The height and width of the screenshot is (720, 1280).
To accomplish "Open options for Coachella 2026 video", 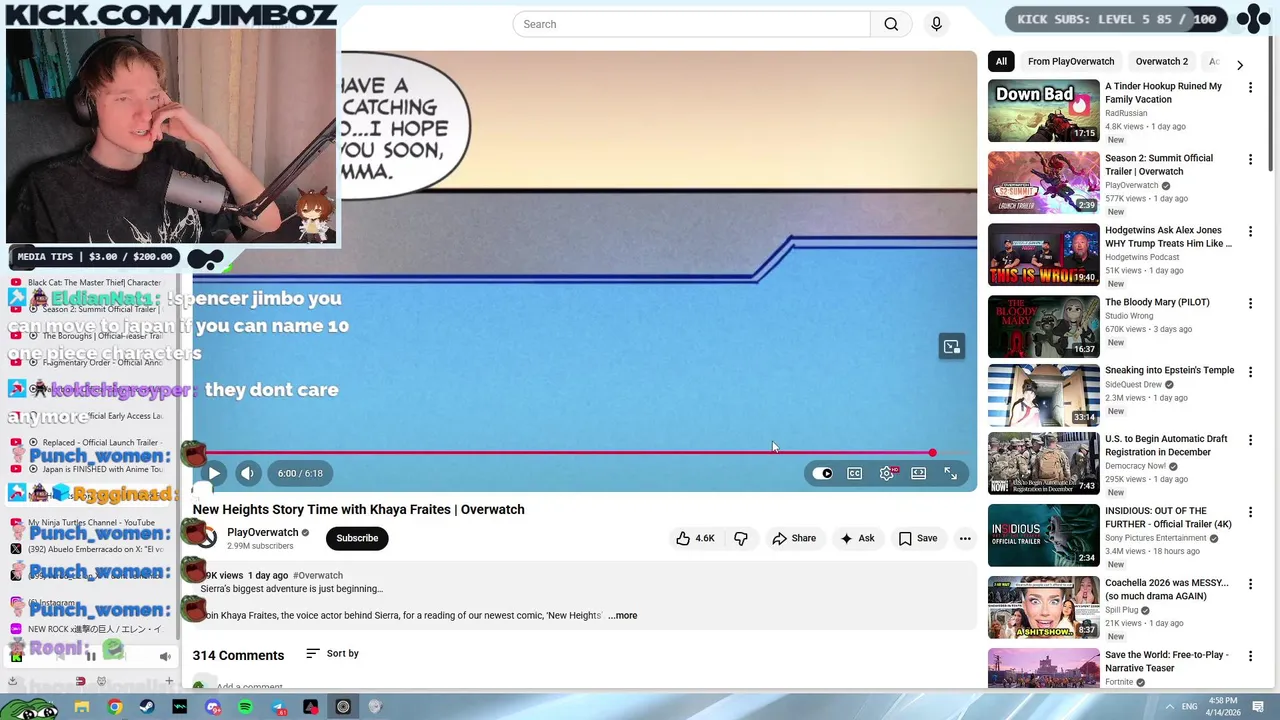I will (x=1250, y=584).
